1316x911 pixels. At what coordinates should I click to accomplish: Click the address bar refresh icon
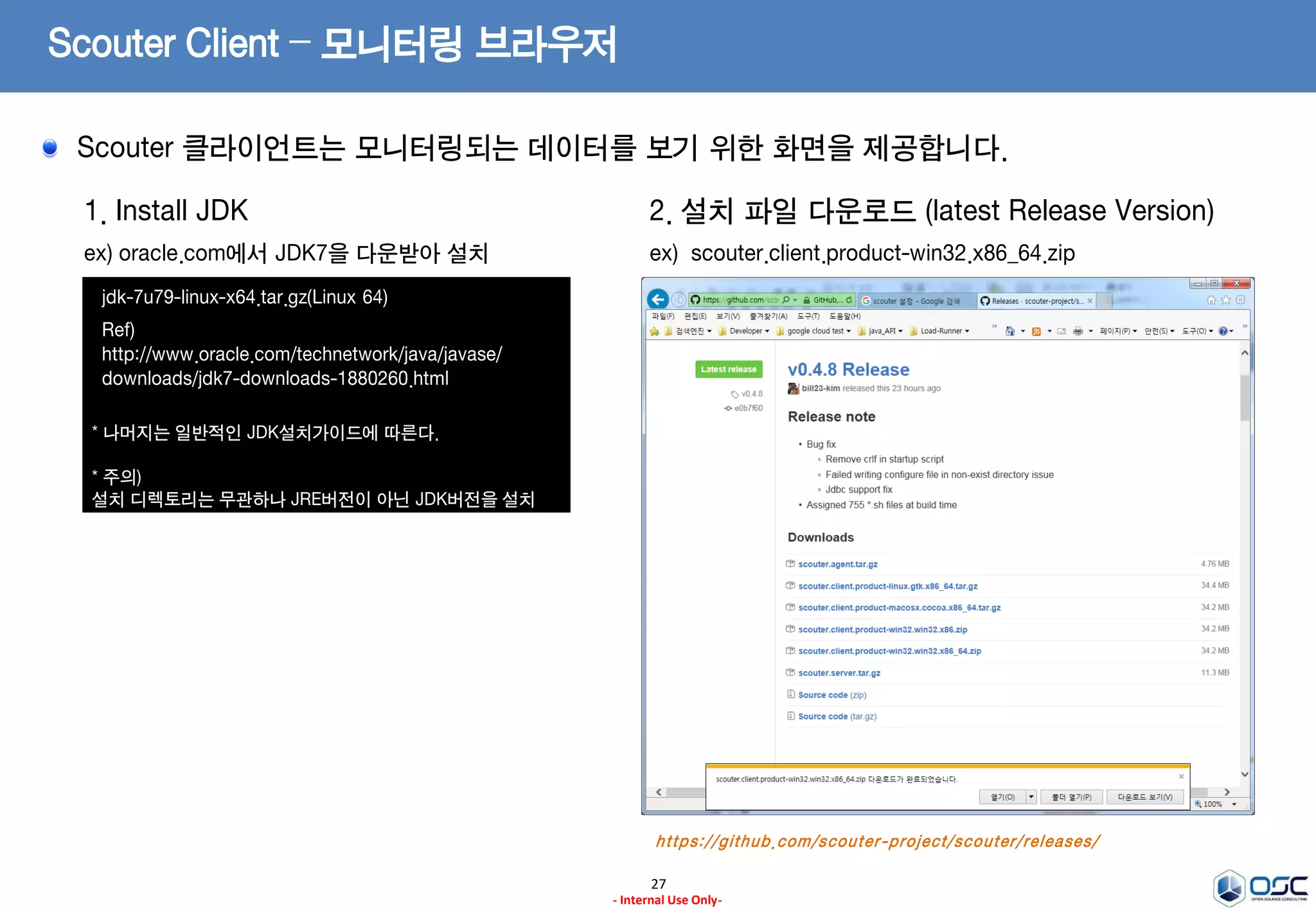point(849,300)
